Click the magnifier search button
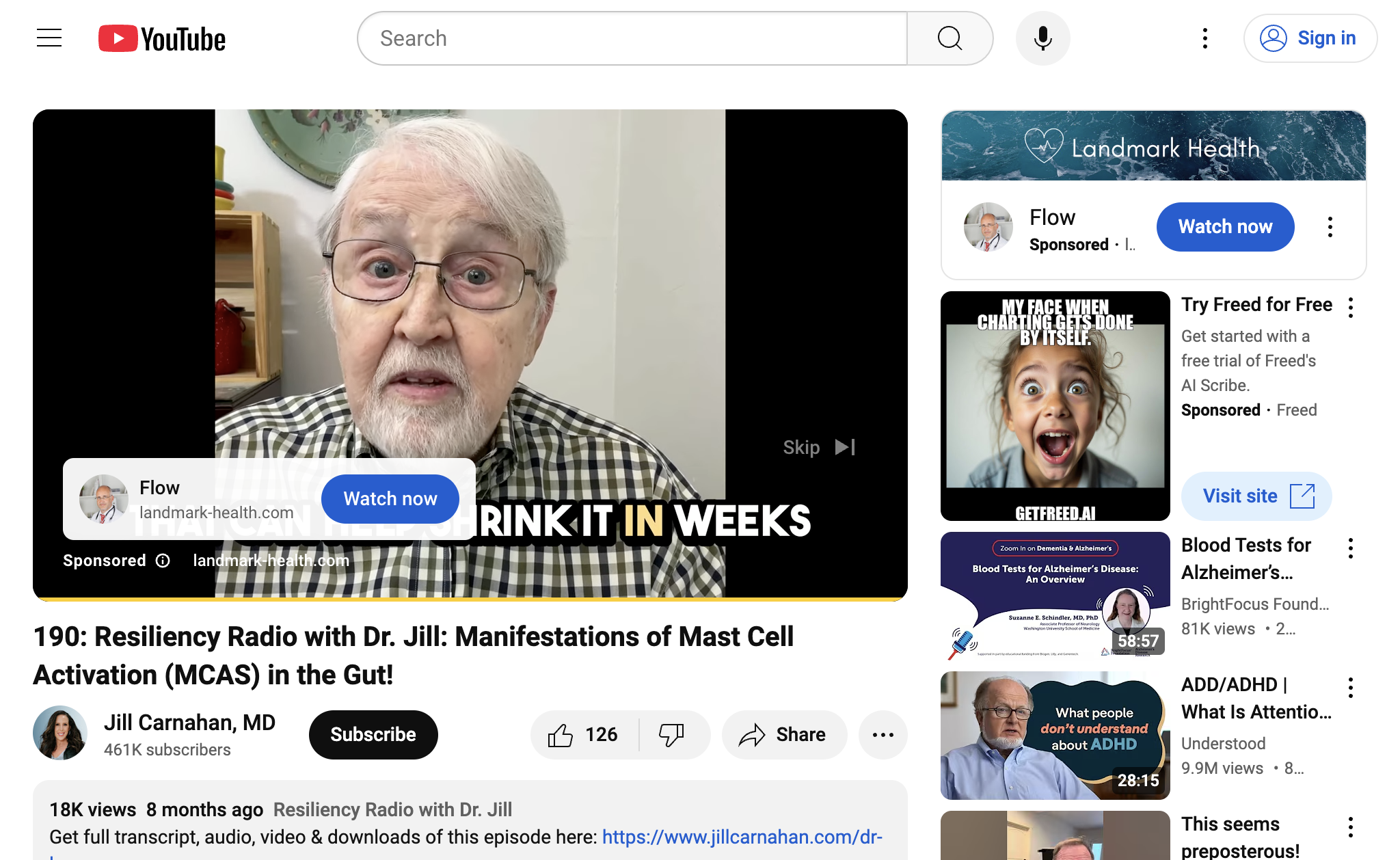1400x860 pixels. [x=950, y=38]
